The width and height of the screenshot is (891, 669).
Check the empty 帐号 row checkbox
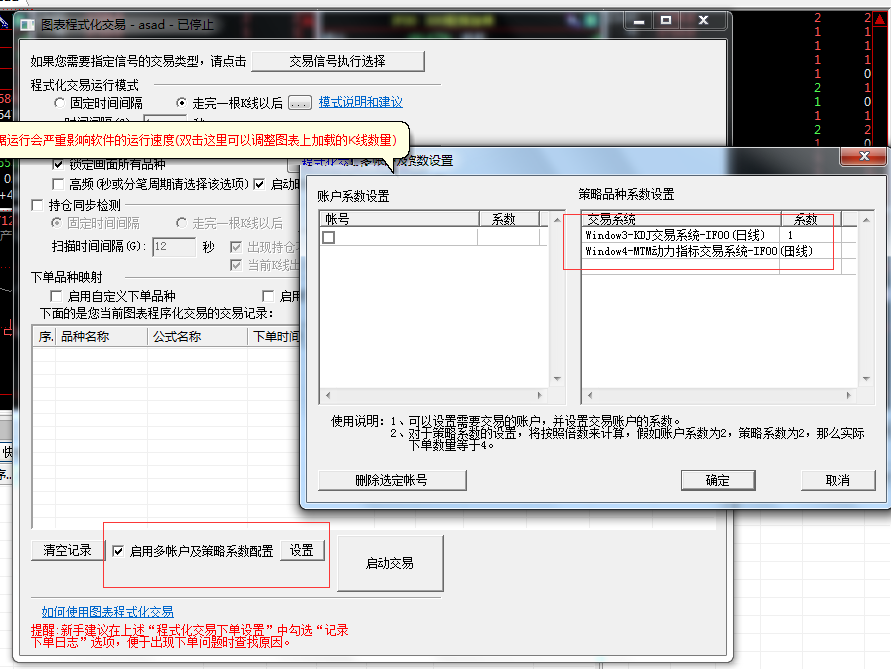(328, 237)
